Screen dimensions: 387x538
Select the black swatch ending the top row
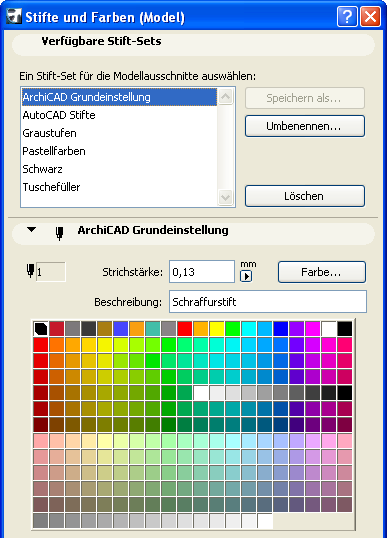click(345, 329)
